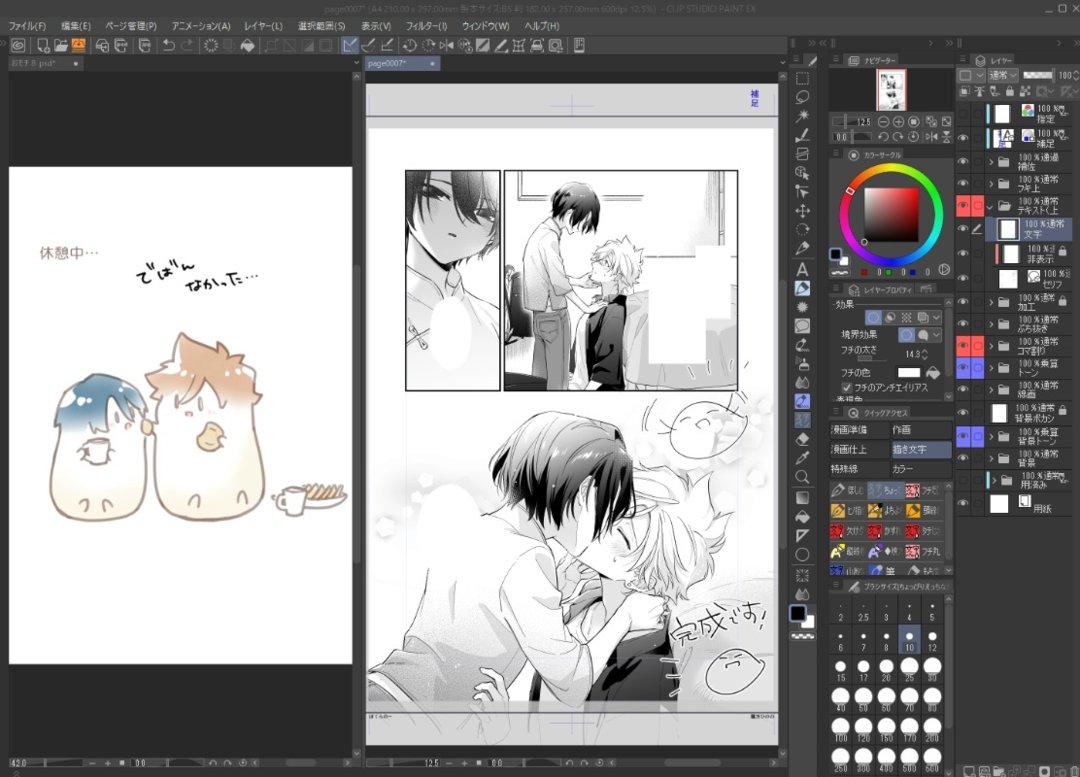The image size is (1080, 777).
Task: Click the Flip horizontal icon in command bar
Action: click(x=446, y=45)
